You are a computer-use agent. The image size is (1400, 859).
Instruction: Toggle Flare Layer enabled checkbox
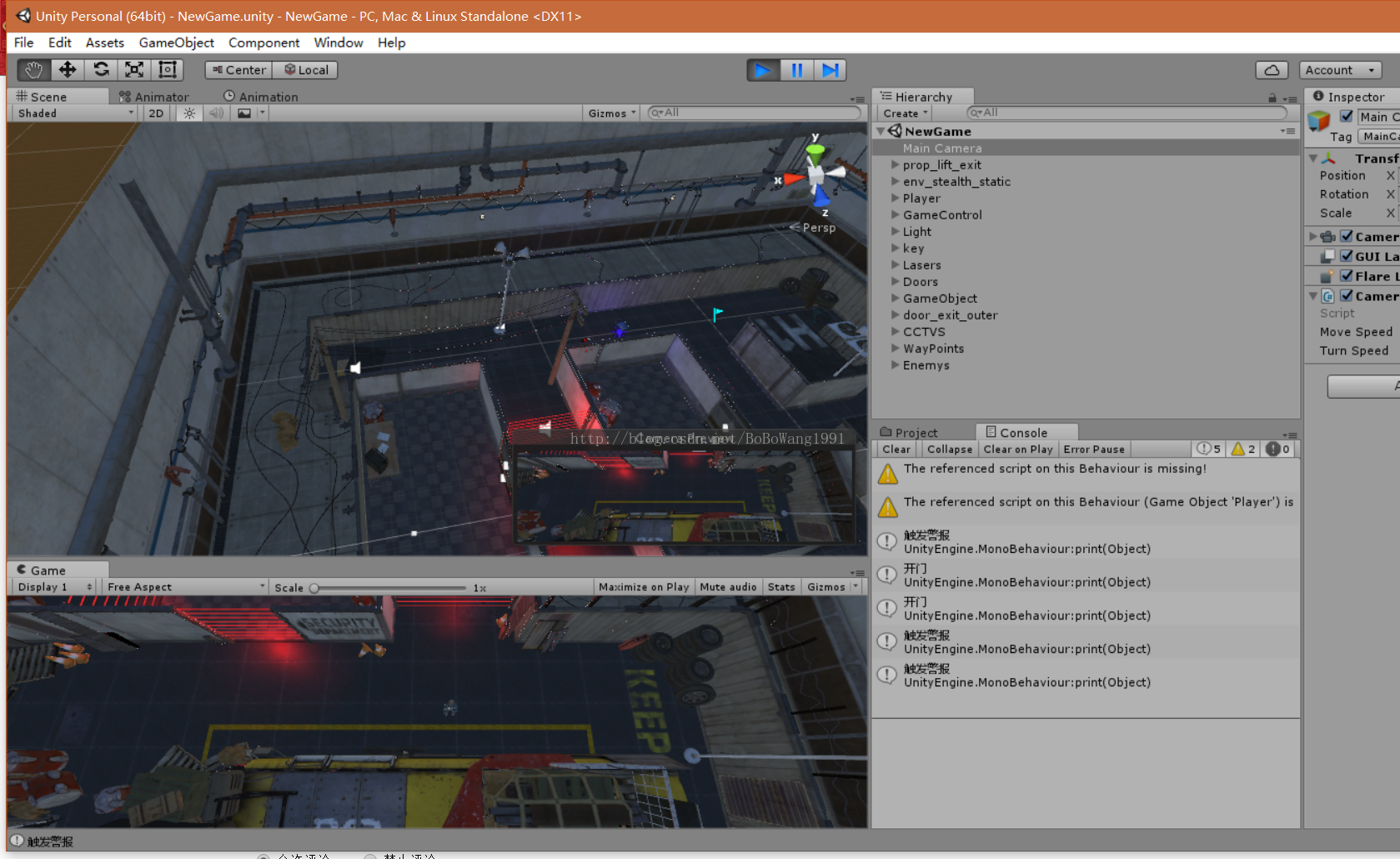tap(1347, 276)
